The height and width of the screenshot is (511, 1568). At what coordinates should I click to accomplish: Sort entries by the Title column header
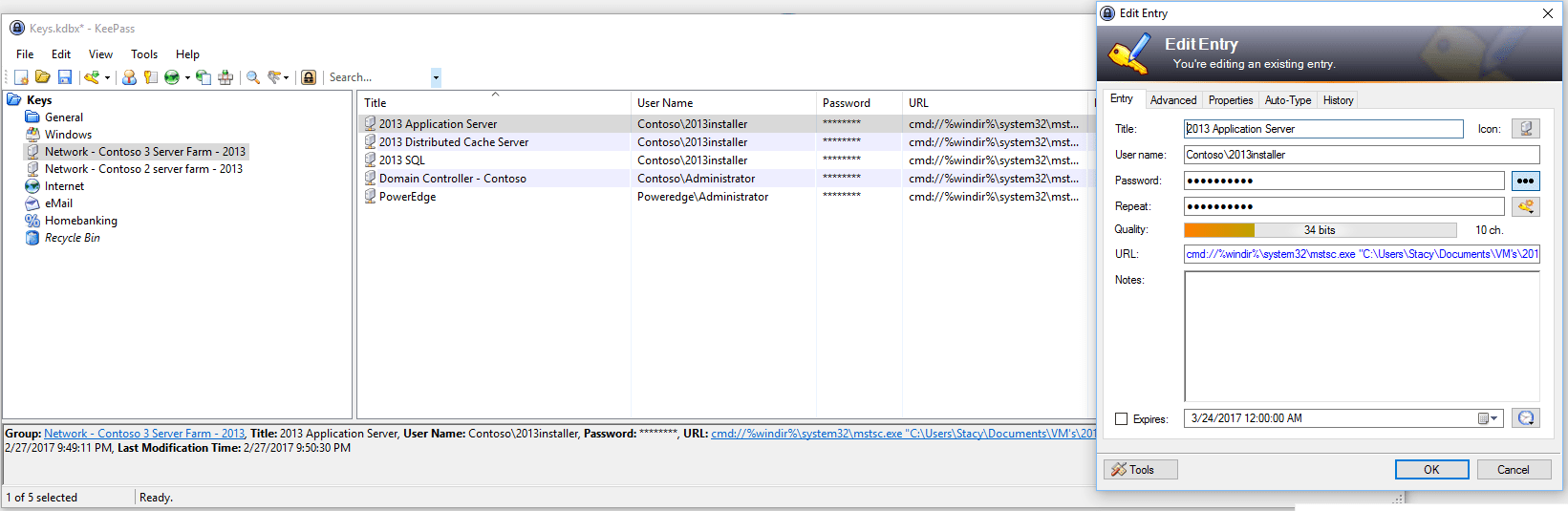(494, 103)
